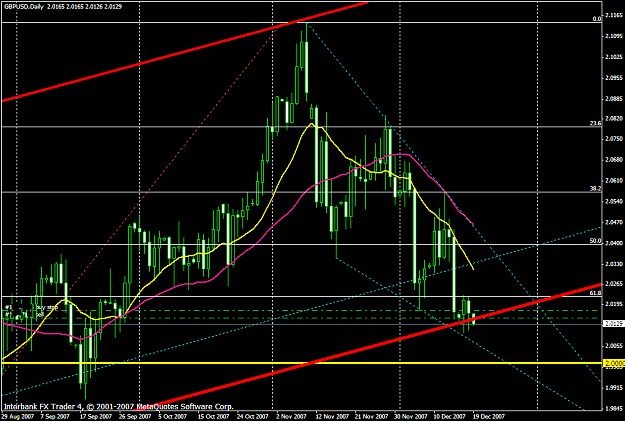
Task: Click the GBPUSD,Daily chart title text
Action: [x=23, y=7]
